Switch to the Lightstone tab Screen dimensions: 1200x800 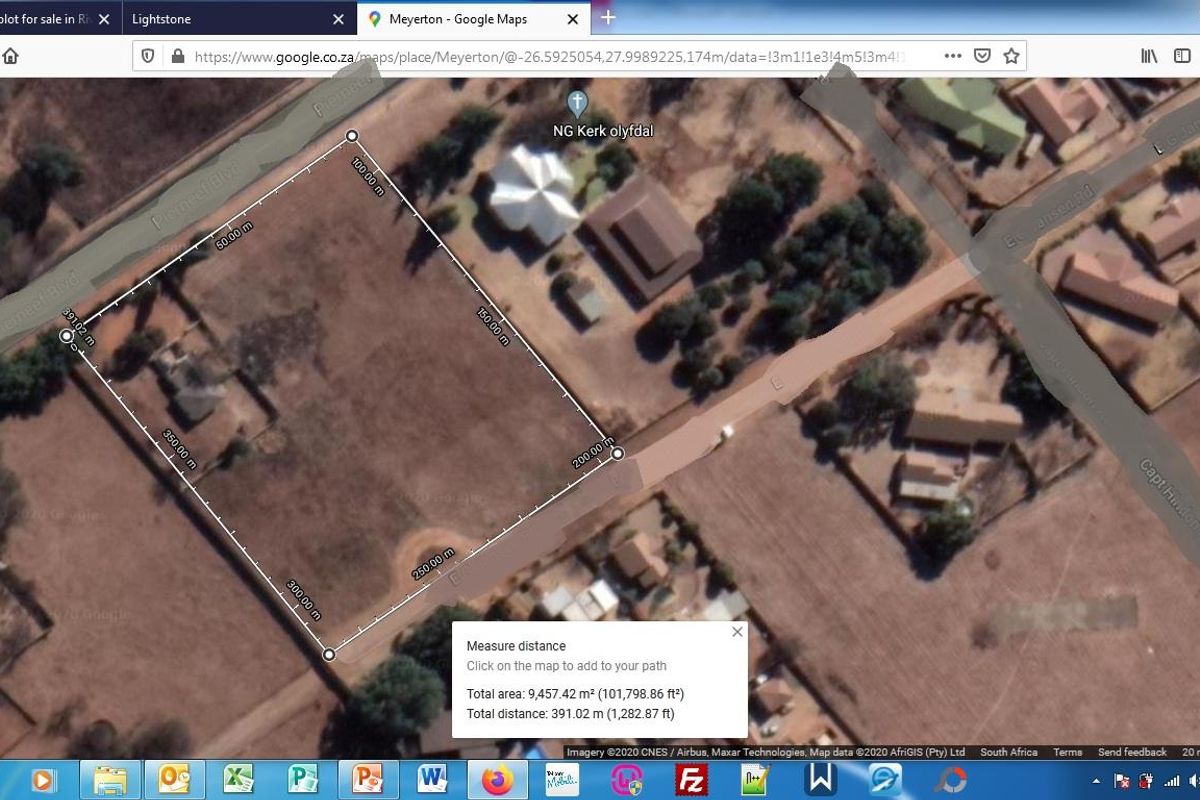[230, 18]
